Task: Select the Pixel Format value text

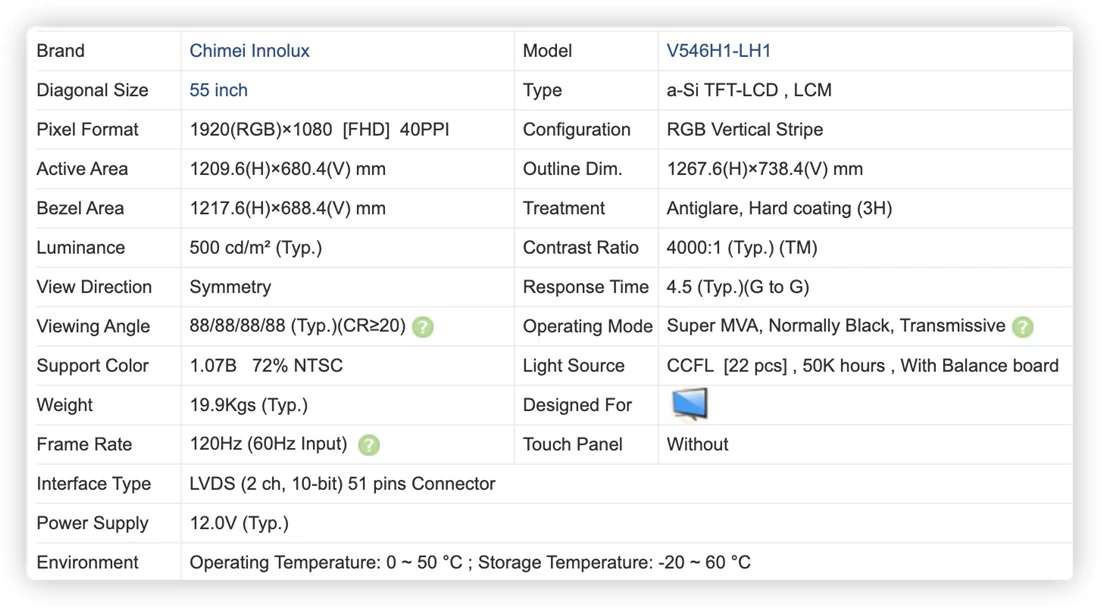Action: (319, 130)
